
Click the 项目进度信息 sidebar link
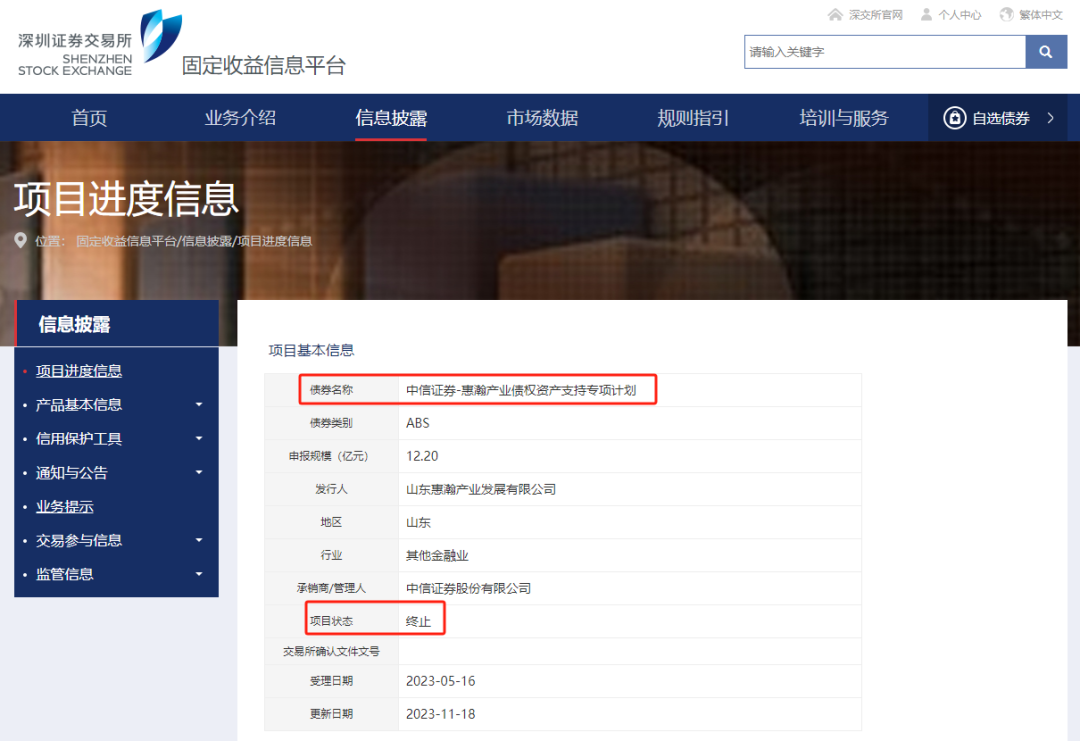[x=79, y=370]
